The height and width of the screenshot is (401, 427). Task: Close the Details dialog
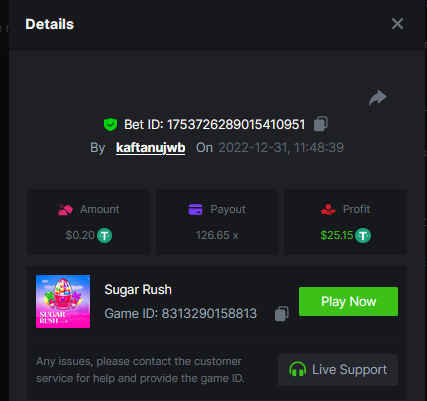pos(397,24)
